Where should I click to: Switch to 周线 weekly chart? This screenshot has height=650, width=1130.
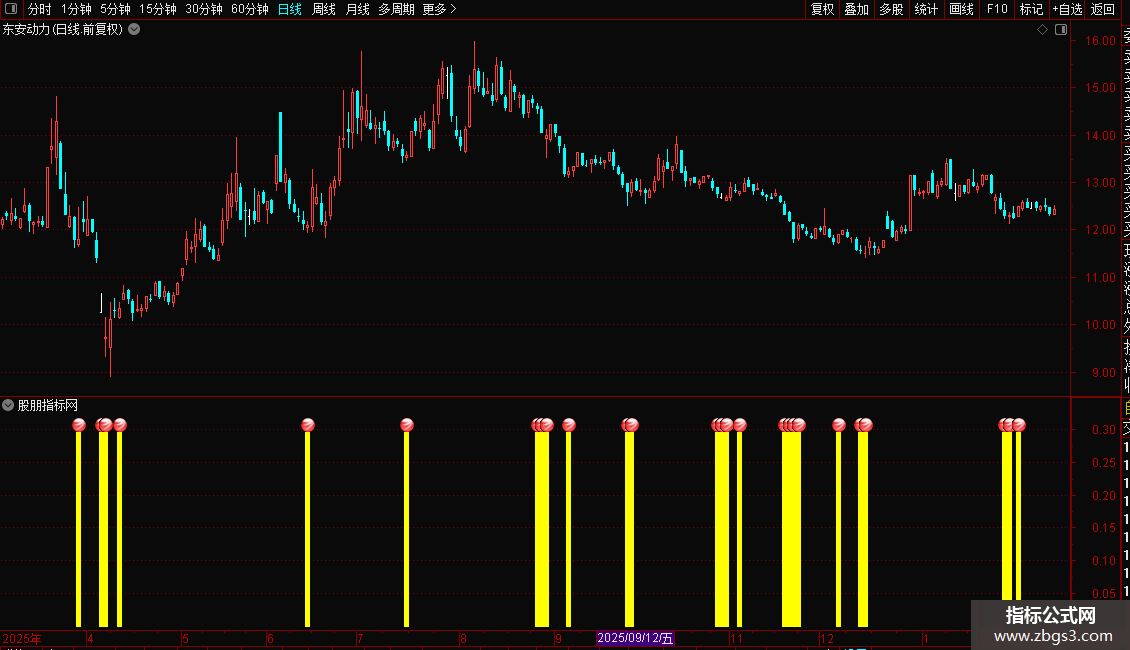(324, 9)
